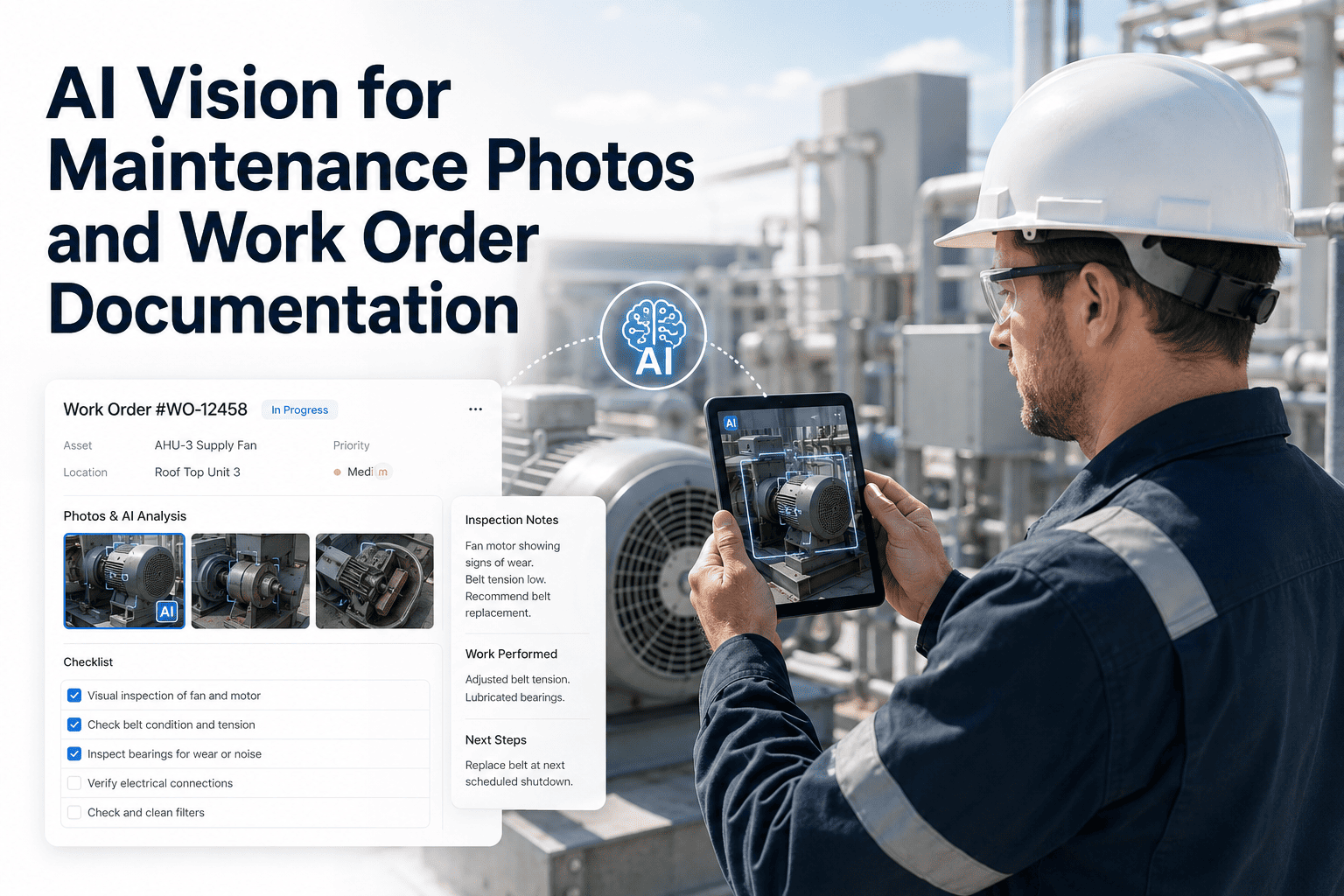1344x896 pixels.
Task: Uncheck Visual inspection of fan and motor
Action: [74, 696]
